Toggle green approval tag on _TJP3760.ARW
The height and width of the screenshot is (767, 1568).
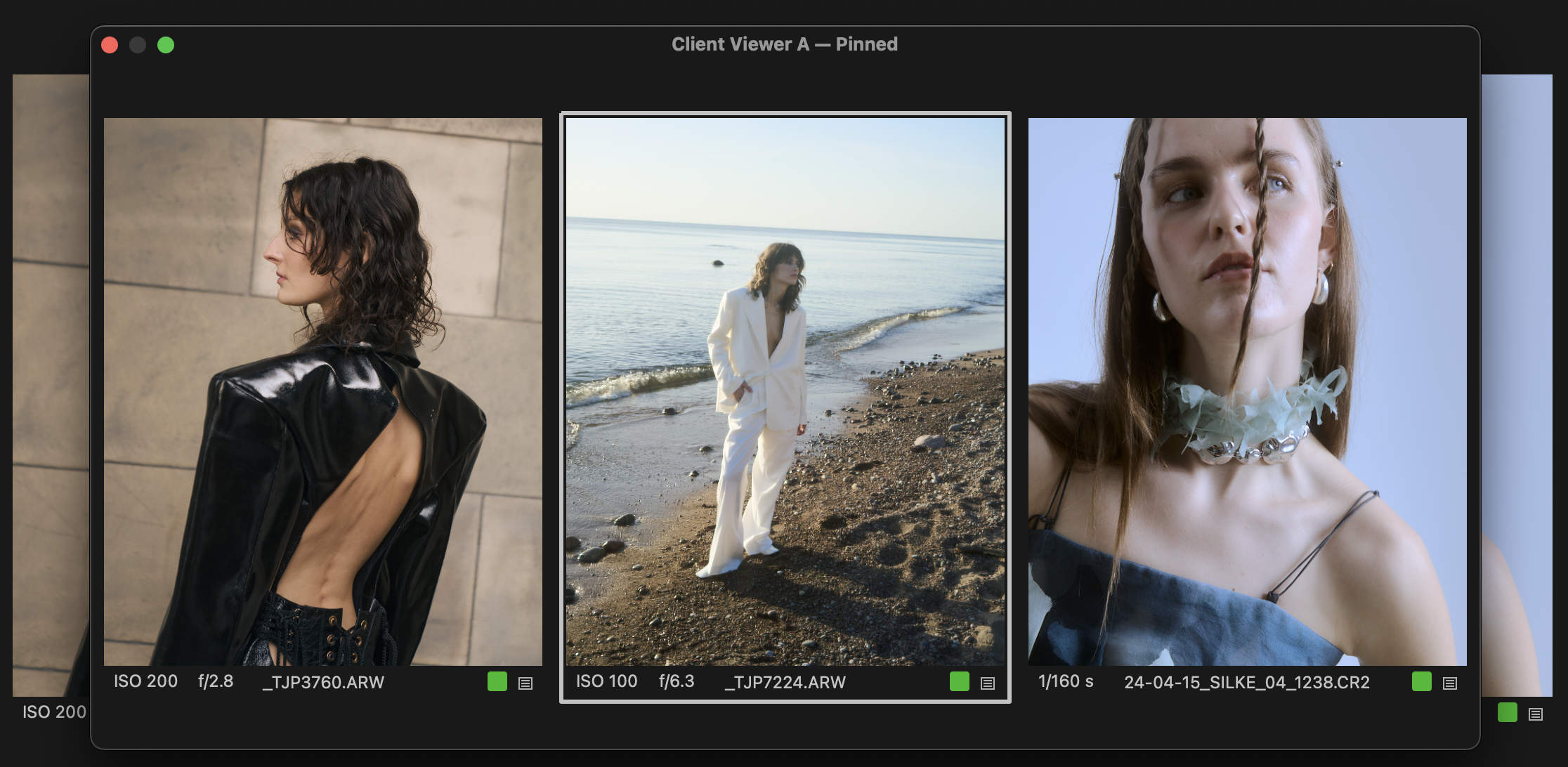pos(497,681)
